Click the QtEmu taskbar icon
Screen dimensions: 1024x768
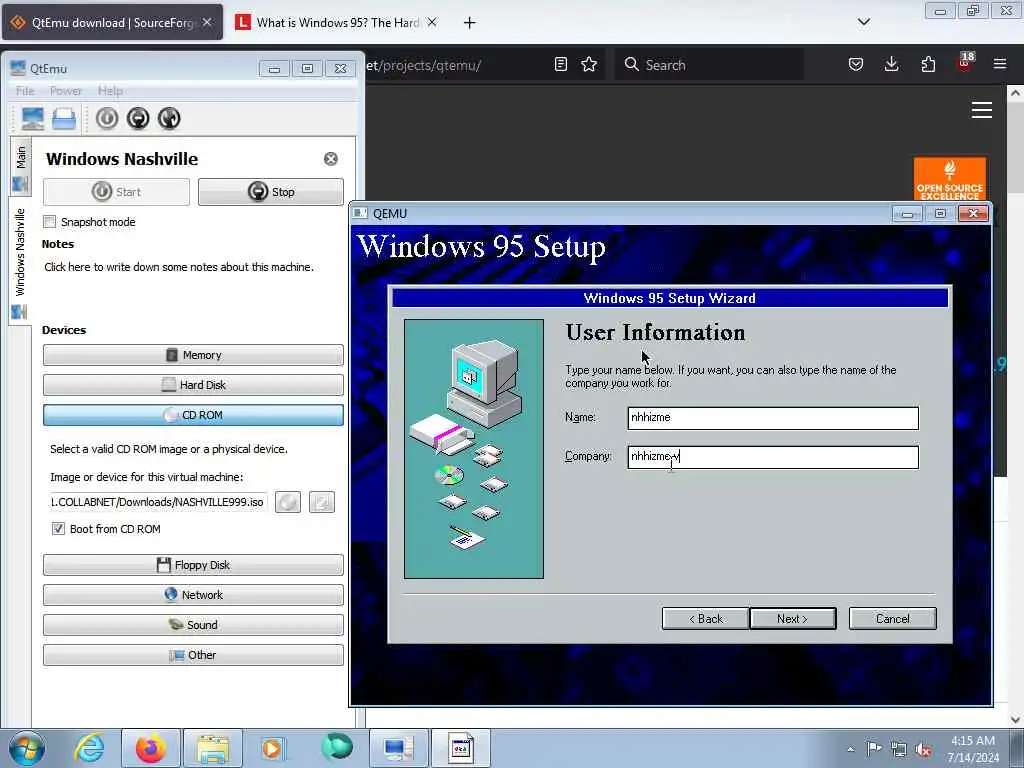tap(399, 748)
